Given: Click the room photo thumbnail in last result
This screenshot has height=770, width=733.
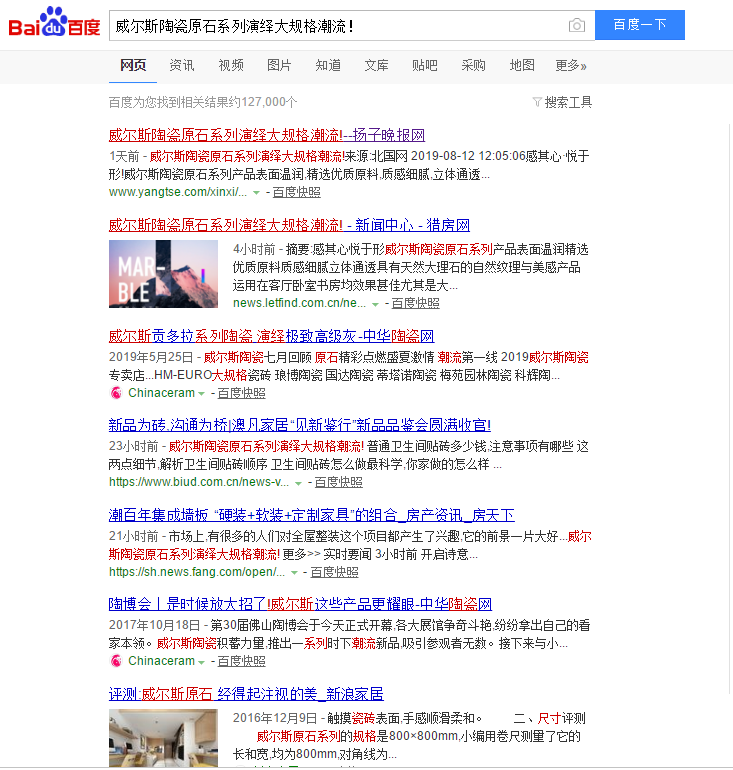Looking at the screenshot, I should tap(163, 738).
